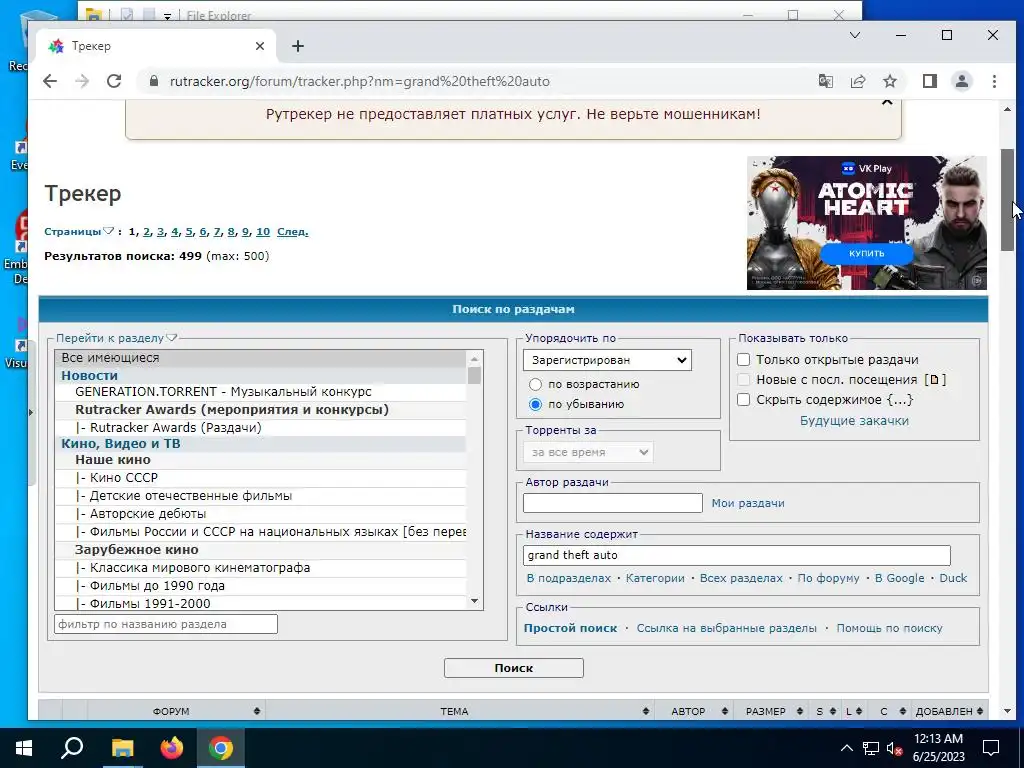Go to results page 2

pyautogui.click(x=146, y=231)
